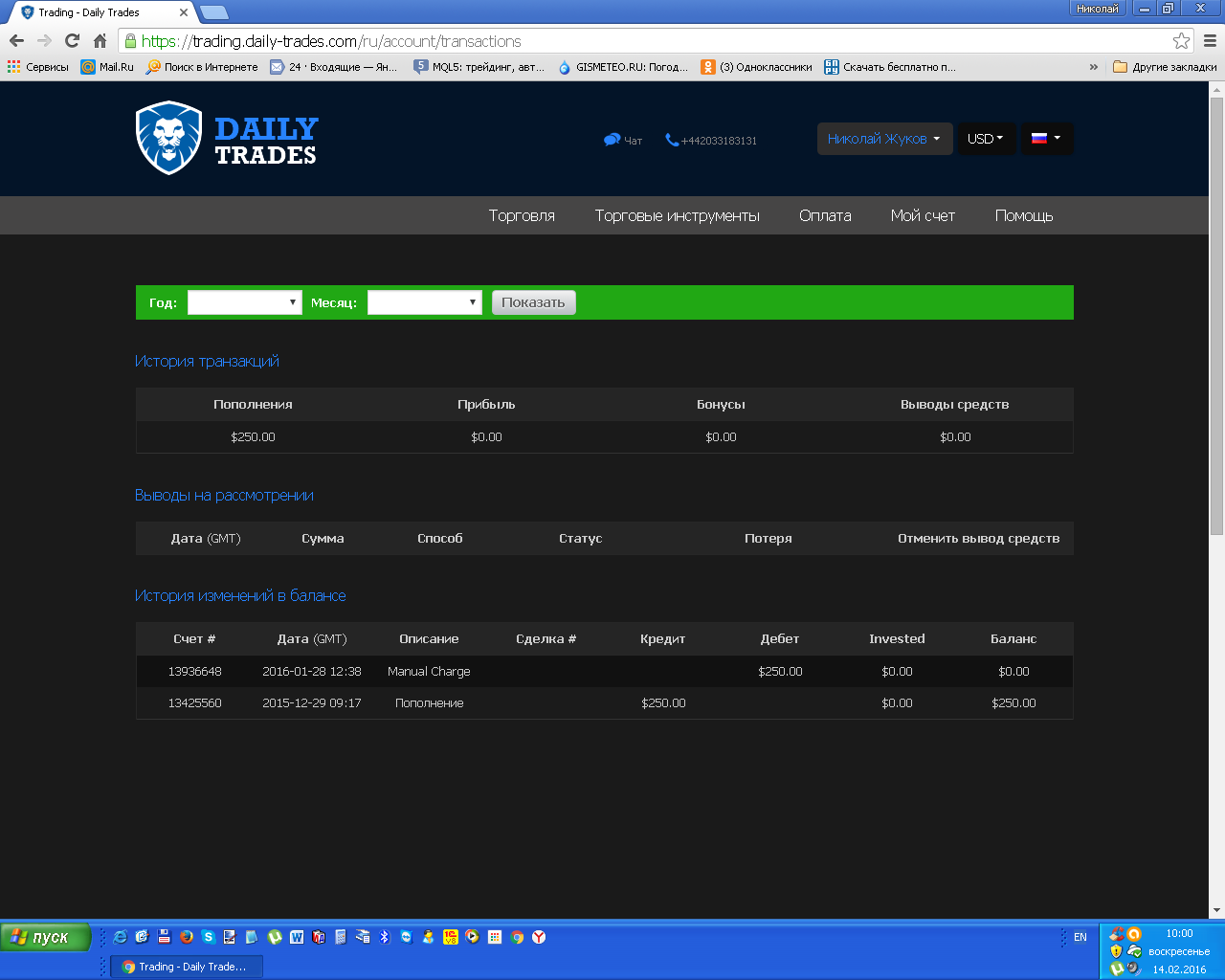Go to the browser home page icon
This screenshot has width=1225, height=980.
pyautogui.click(x=100, y=41)
